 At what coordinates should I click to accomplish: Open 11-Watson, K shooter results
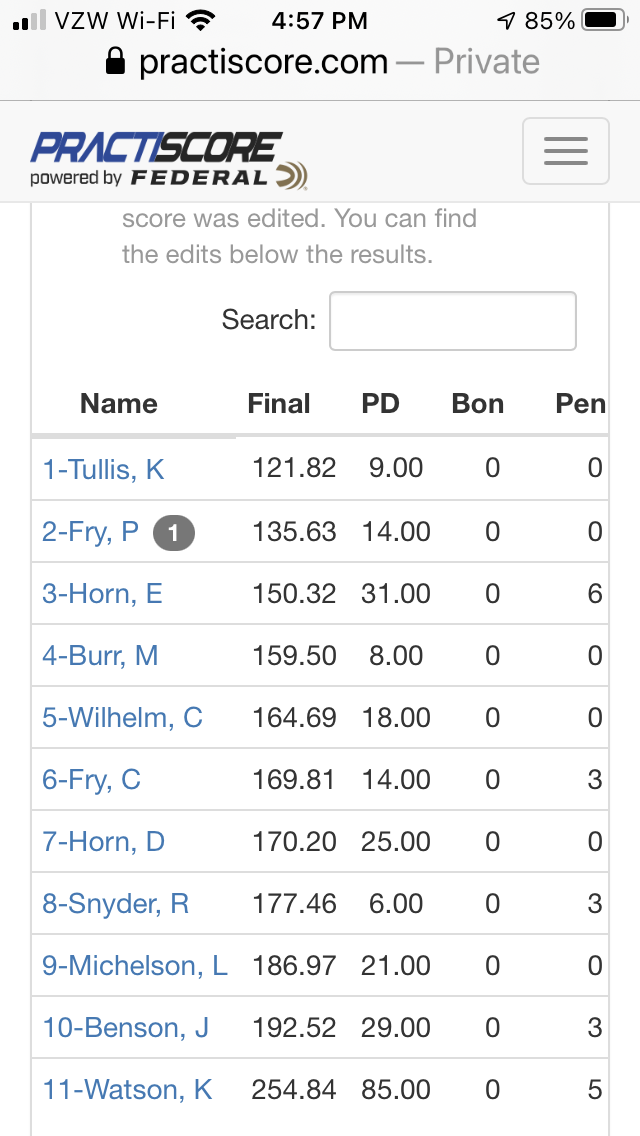pyautogui.click(x=128, y=1090)
